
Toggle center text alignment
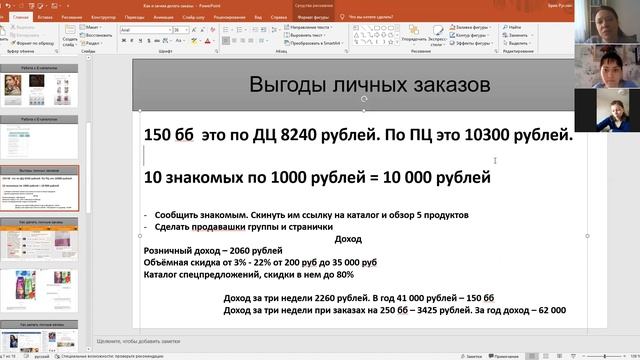[234, 40]
